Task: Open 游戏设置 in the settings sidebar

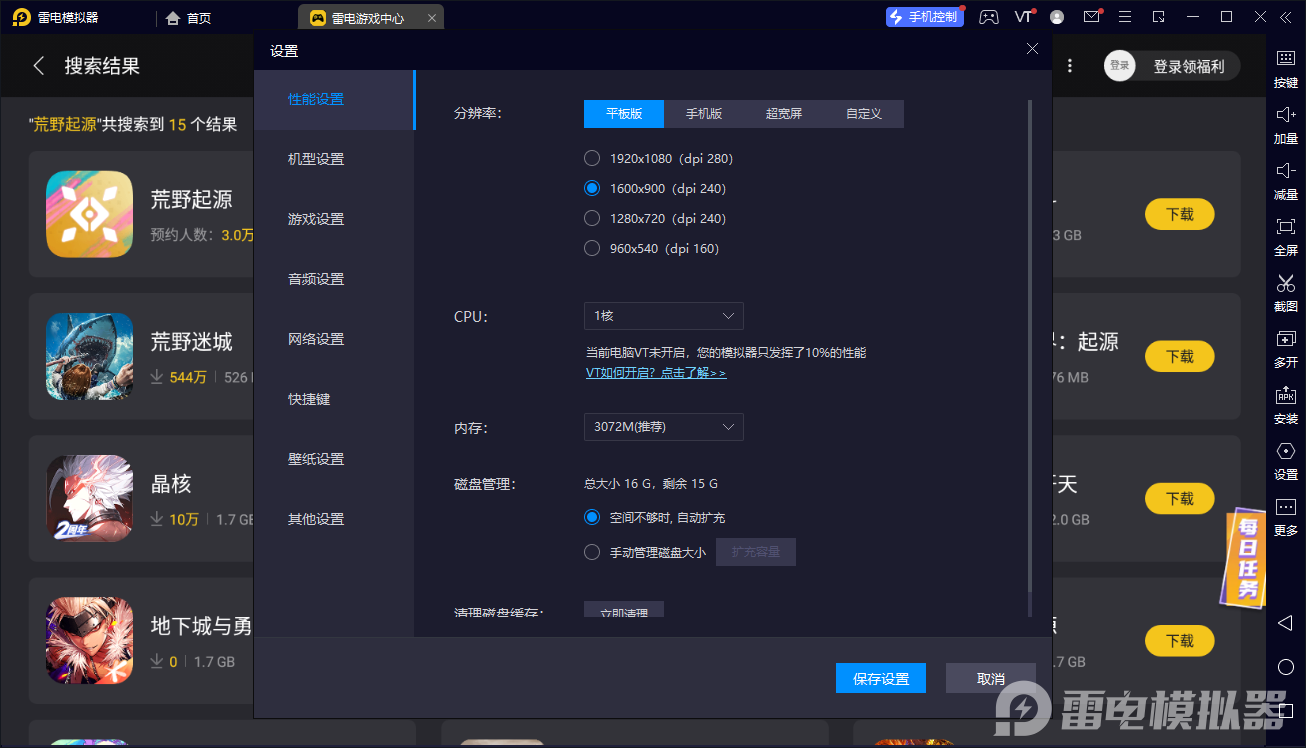Action: click(334, 220)
